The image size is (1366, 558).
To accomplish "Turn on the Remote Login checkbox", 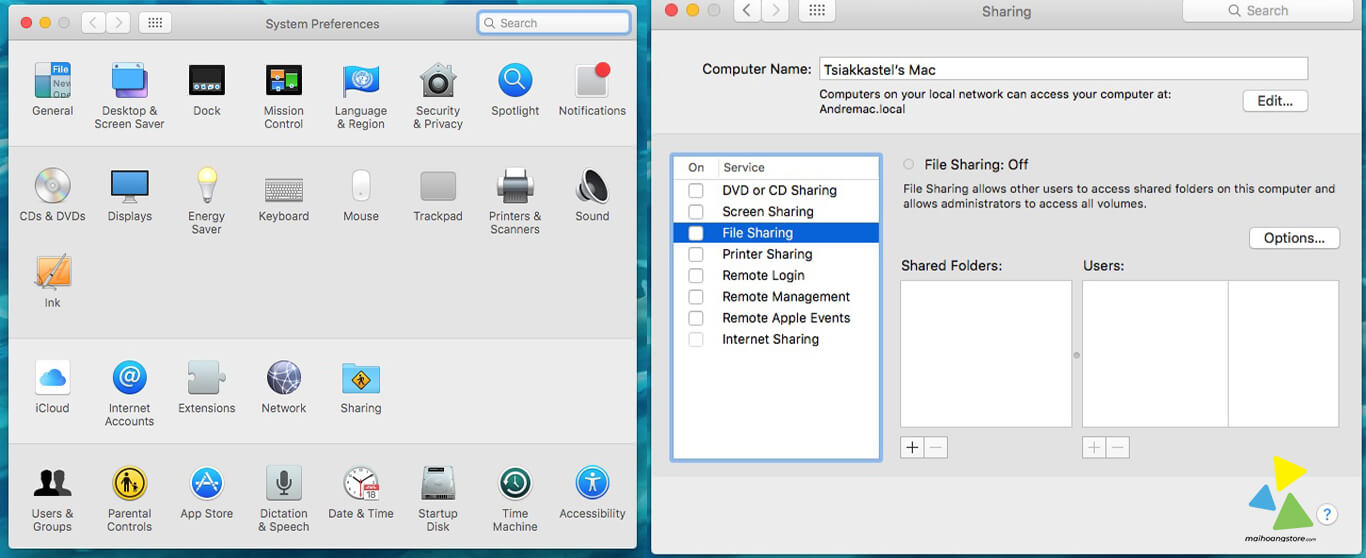I will tap(695, 276).
